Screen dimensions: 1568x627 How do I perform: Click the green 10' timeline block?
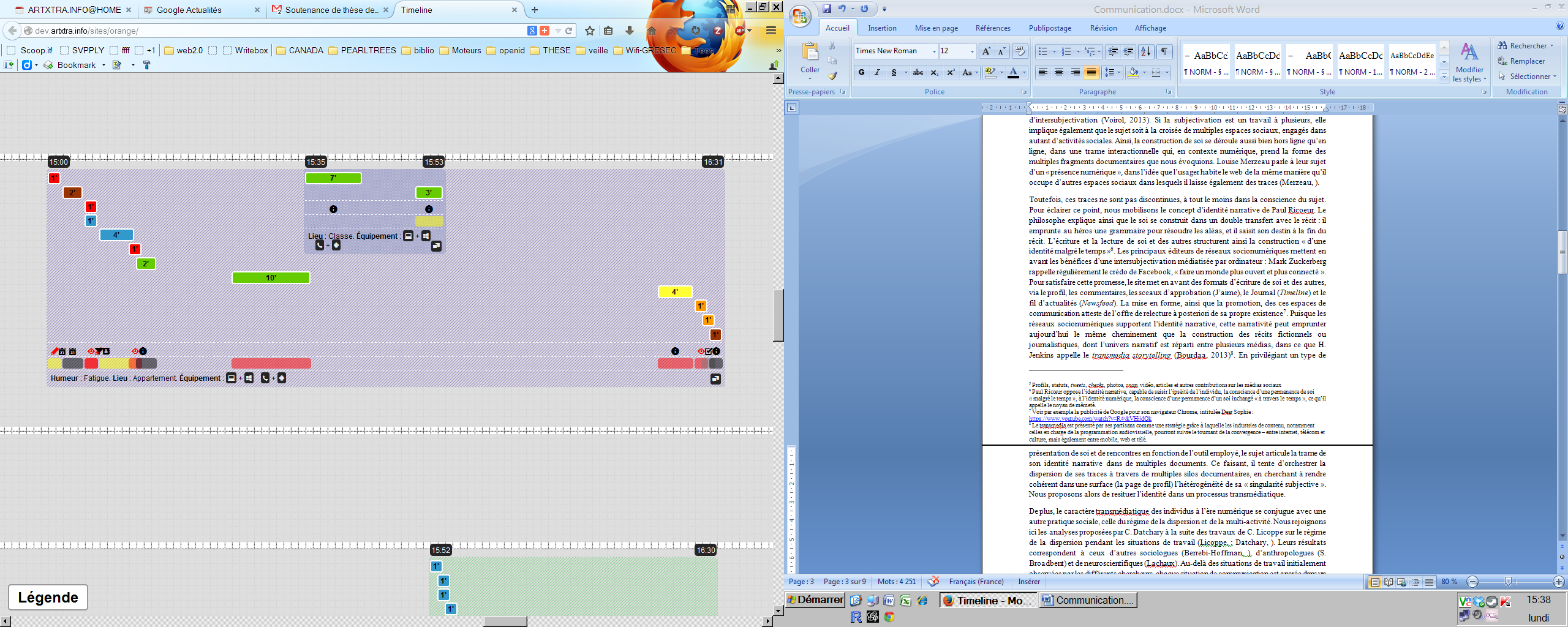click(x=271, y=278)
